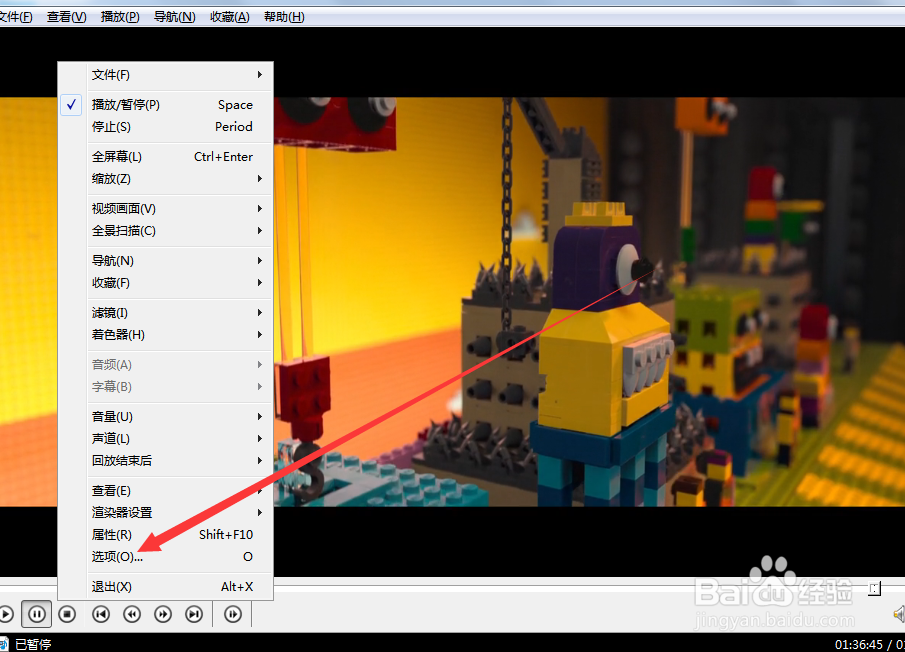Expand the 滤镜(I) submenu
Image resolution: width=905 pixels, height=652 pixels.
166,312
